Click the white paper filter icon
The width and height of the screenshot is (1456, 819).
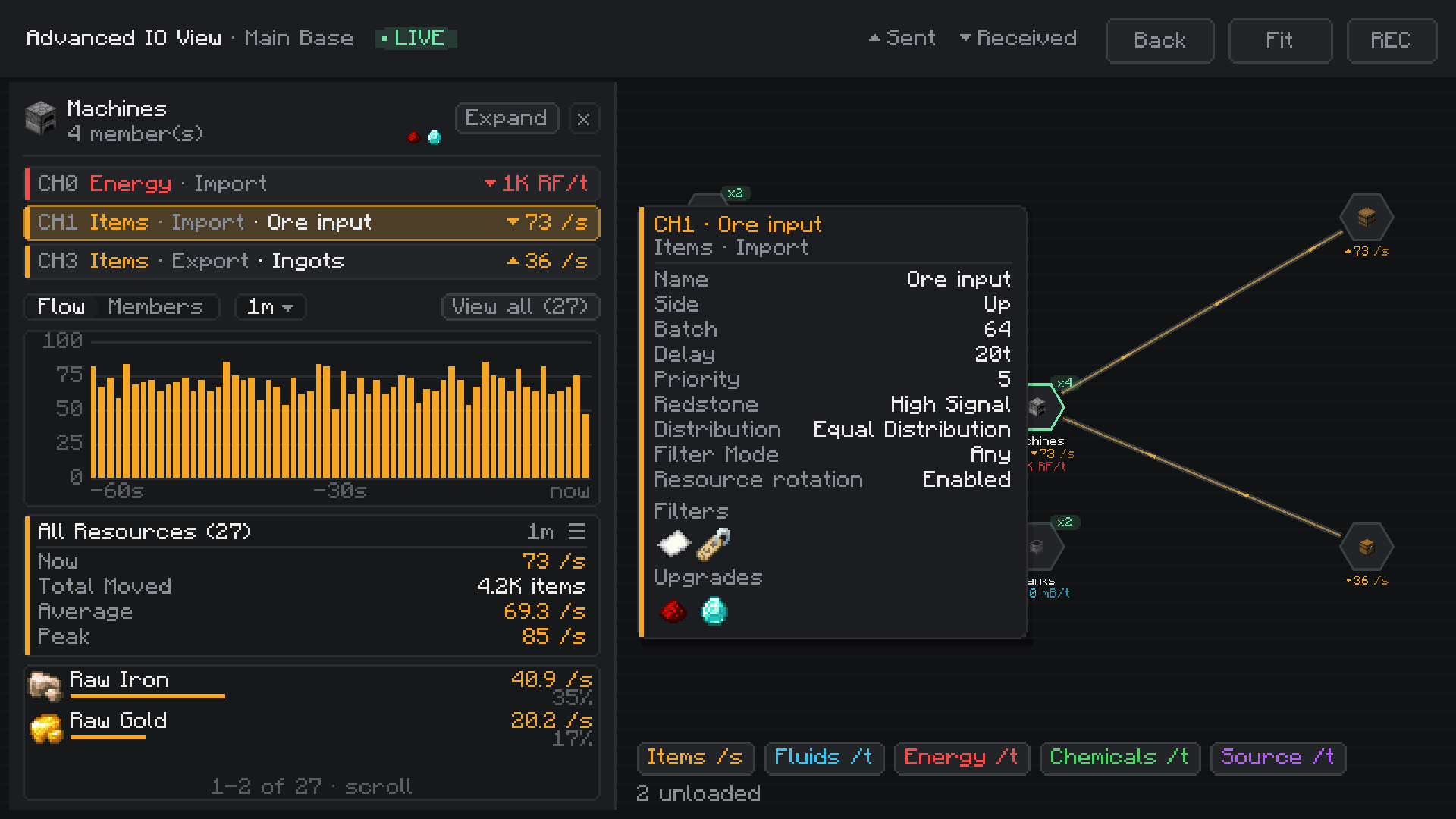[673, 544]
